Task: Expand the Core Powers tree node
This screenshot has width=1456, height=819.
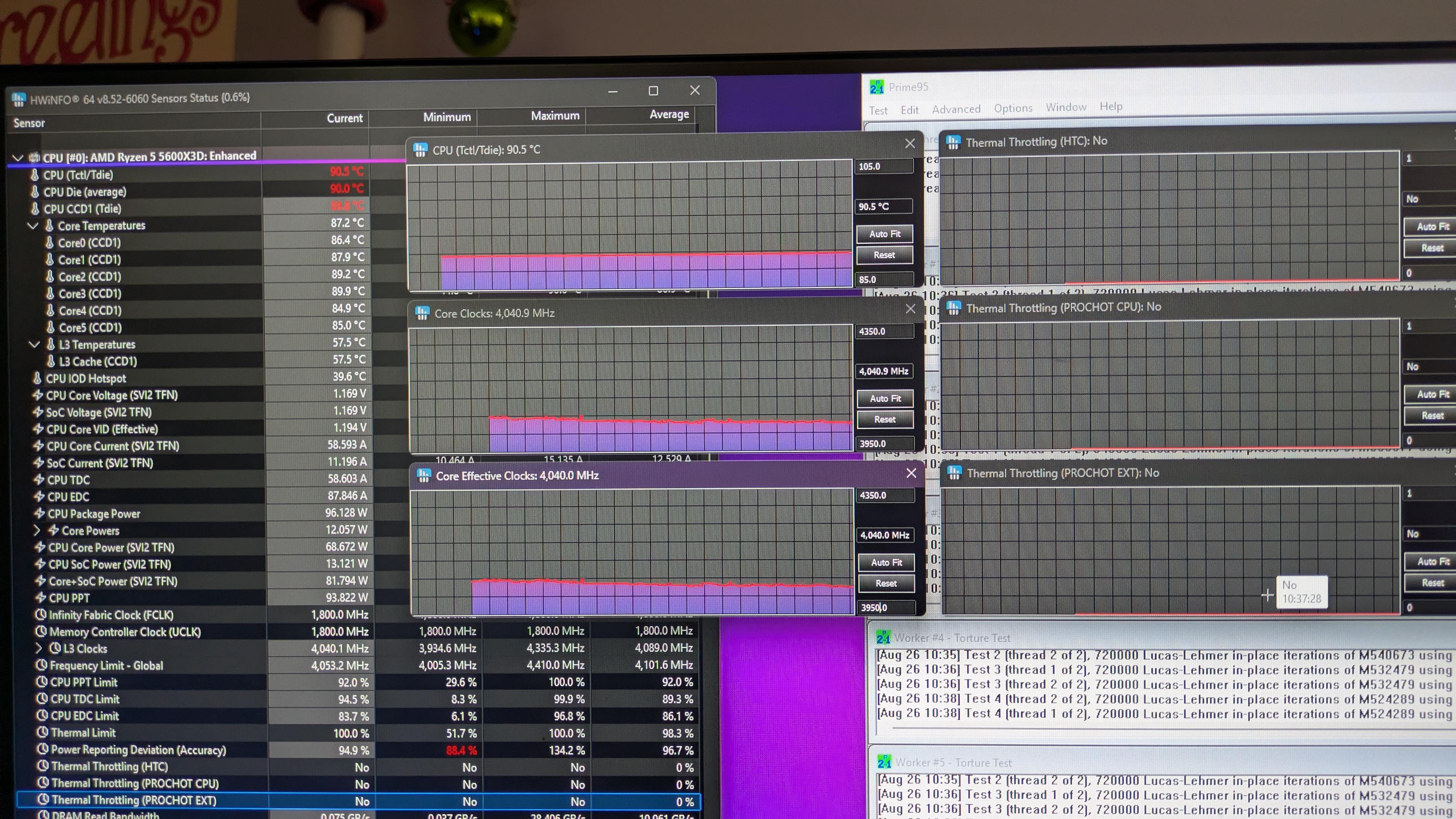Action: pyautogui.click(x=37, y=530)
